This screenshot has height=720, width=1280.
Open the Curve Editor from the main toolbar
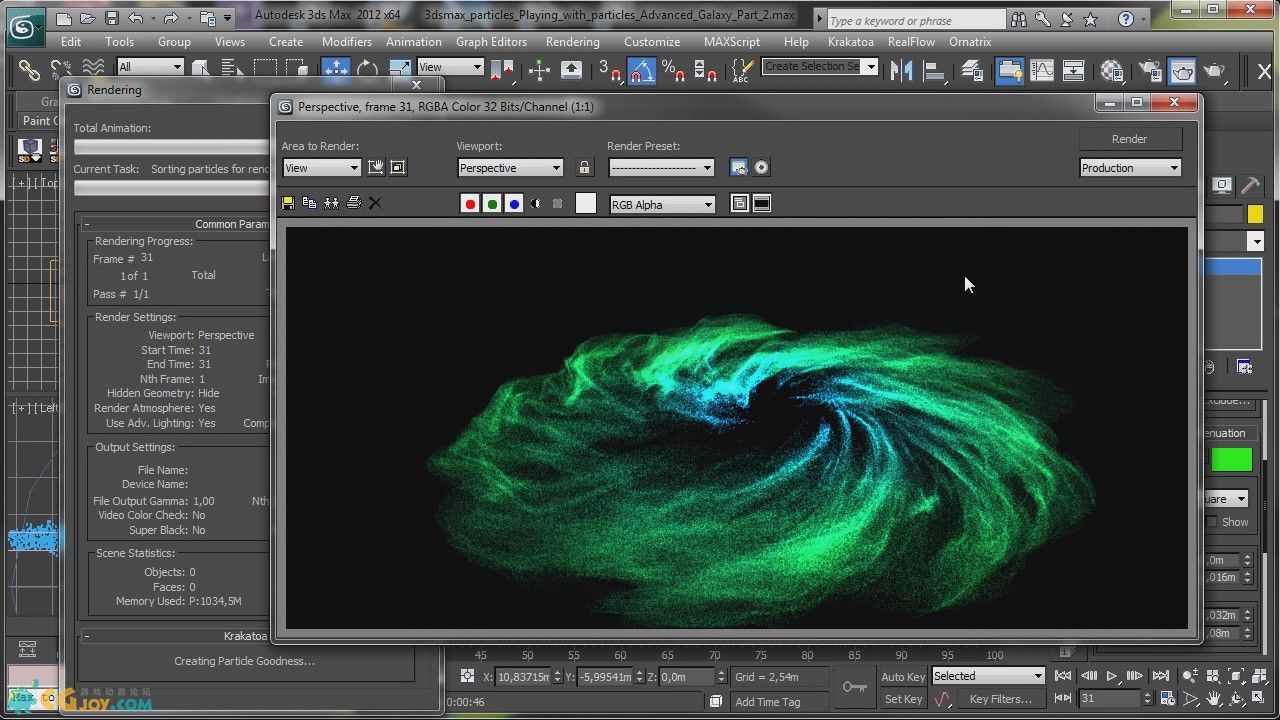[1042, 70]
